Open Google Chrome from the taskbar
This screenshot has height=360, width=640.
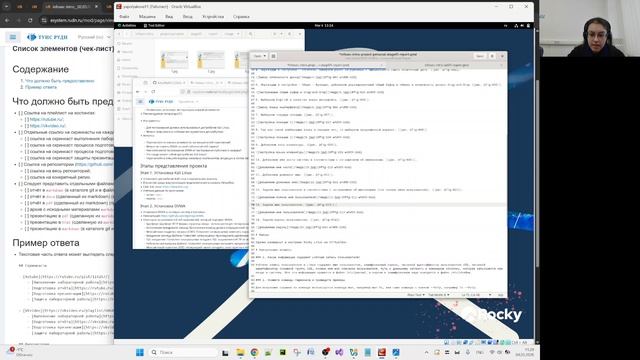click(x=254, y=352)
